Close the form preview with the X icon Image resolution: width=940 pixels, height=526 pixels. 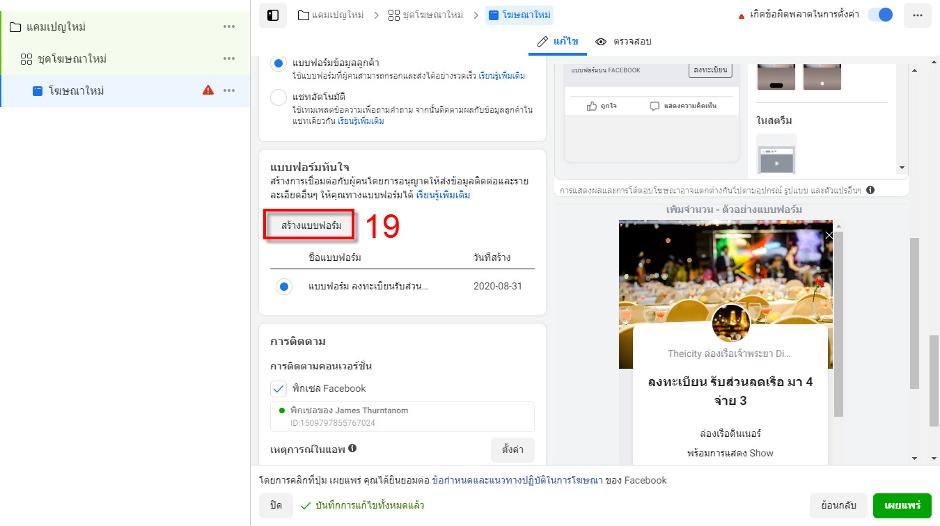828,236
